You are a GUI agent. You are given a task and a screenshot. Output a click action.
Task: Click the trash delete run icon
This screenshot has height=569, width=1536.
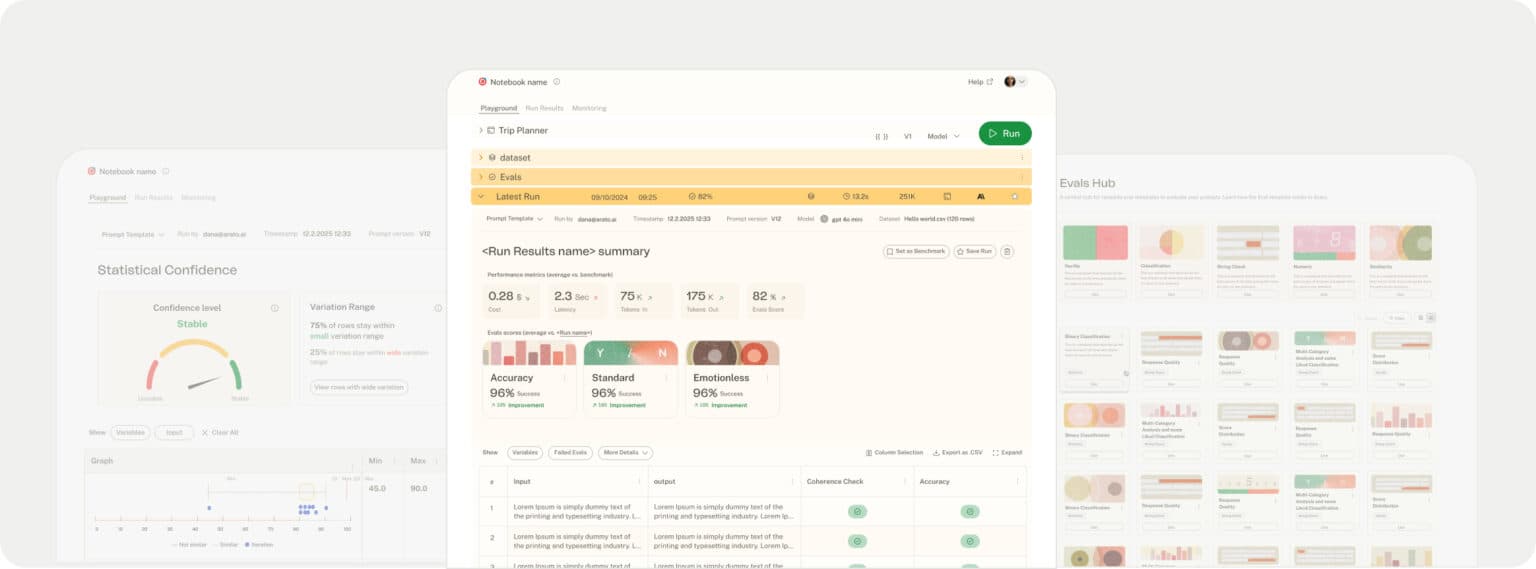tap(1007, 252)
